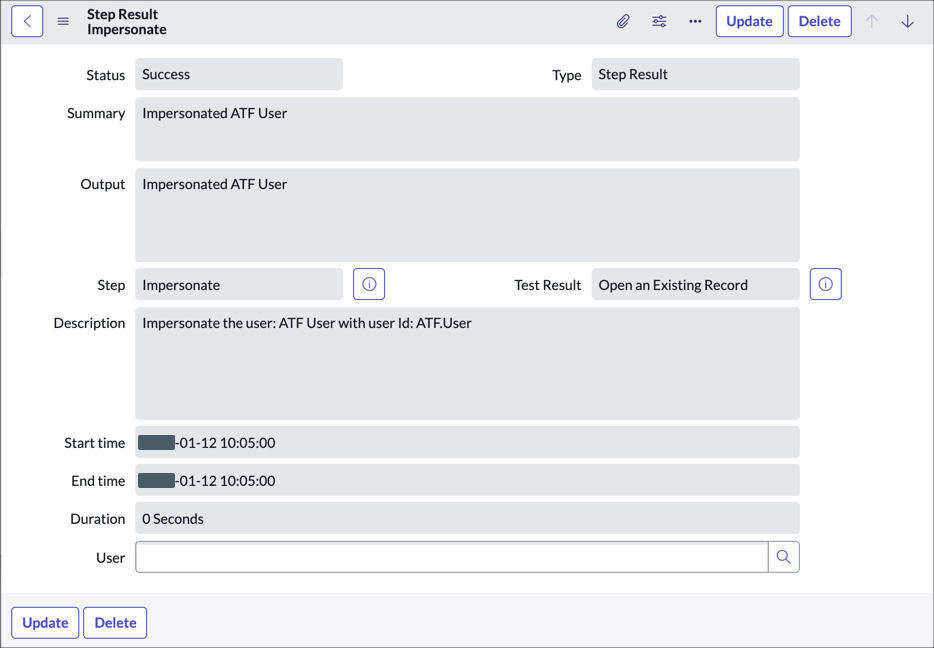Navigate to the next record with down arrow
The height and width of the screenshot is (648, 934).
(x=907, y=20)
